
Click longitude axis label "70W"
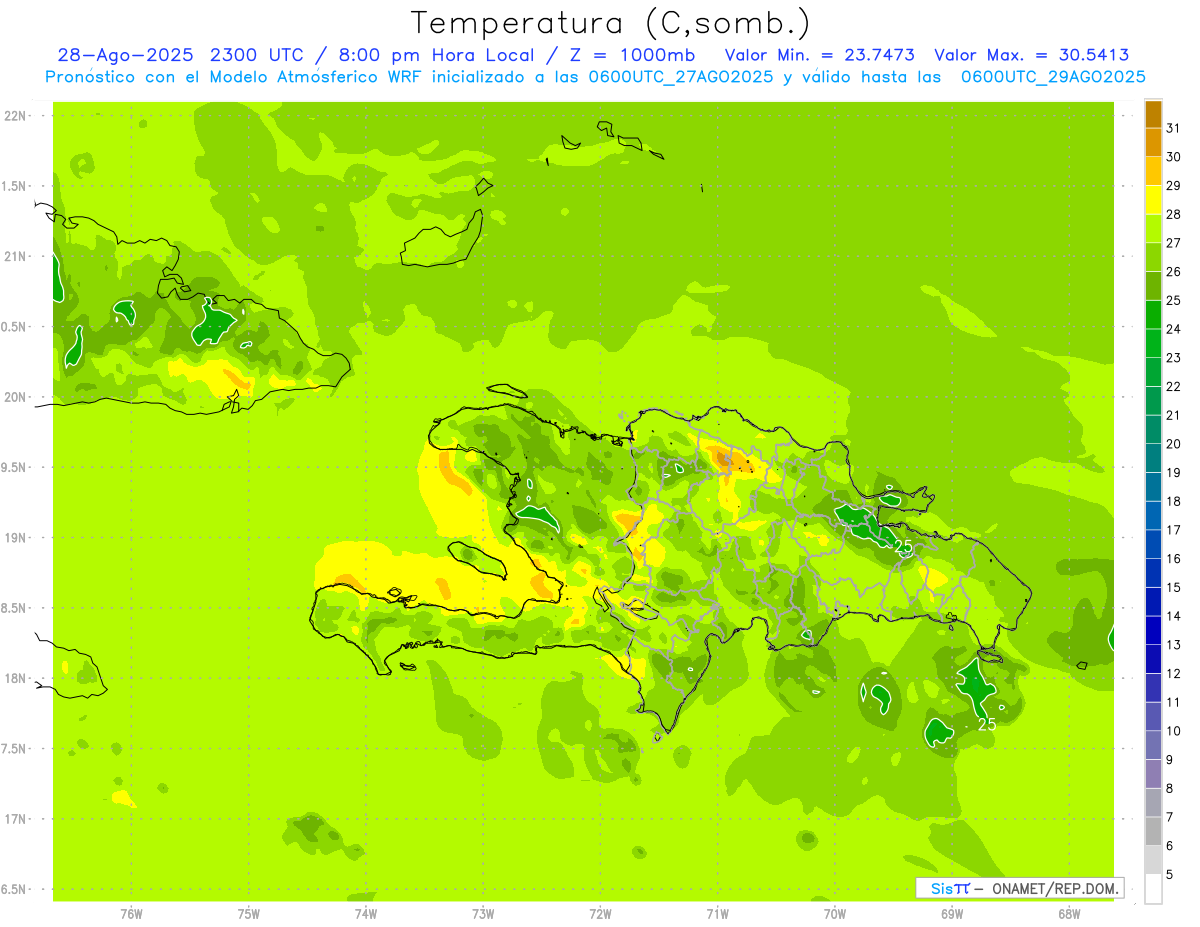pyautogui.click(x=835, y=913)
